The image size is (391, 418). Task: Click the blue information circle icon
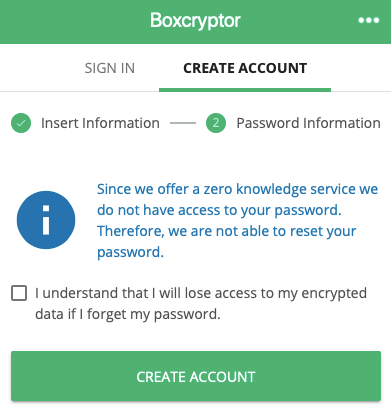46,220
